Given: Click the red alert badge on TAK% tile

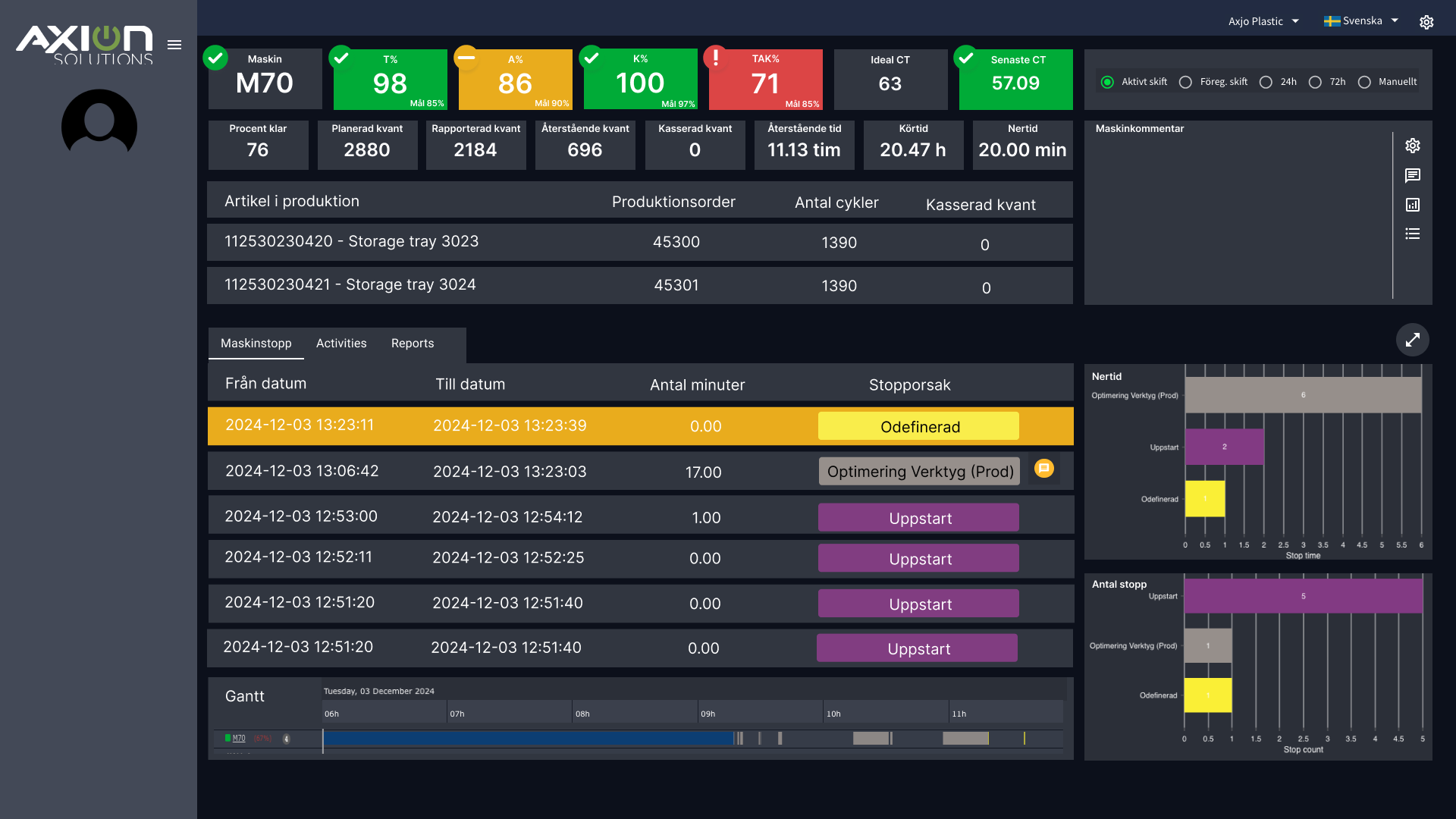Looking at the screenshot, I should (x=716, y=57).
